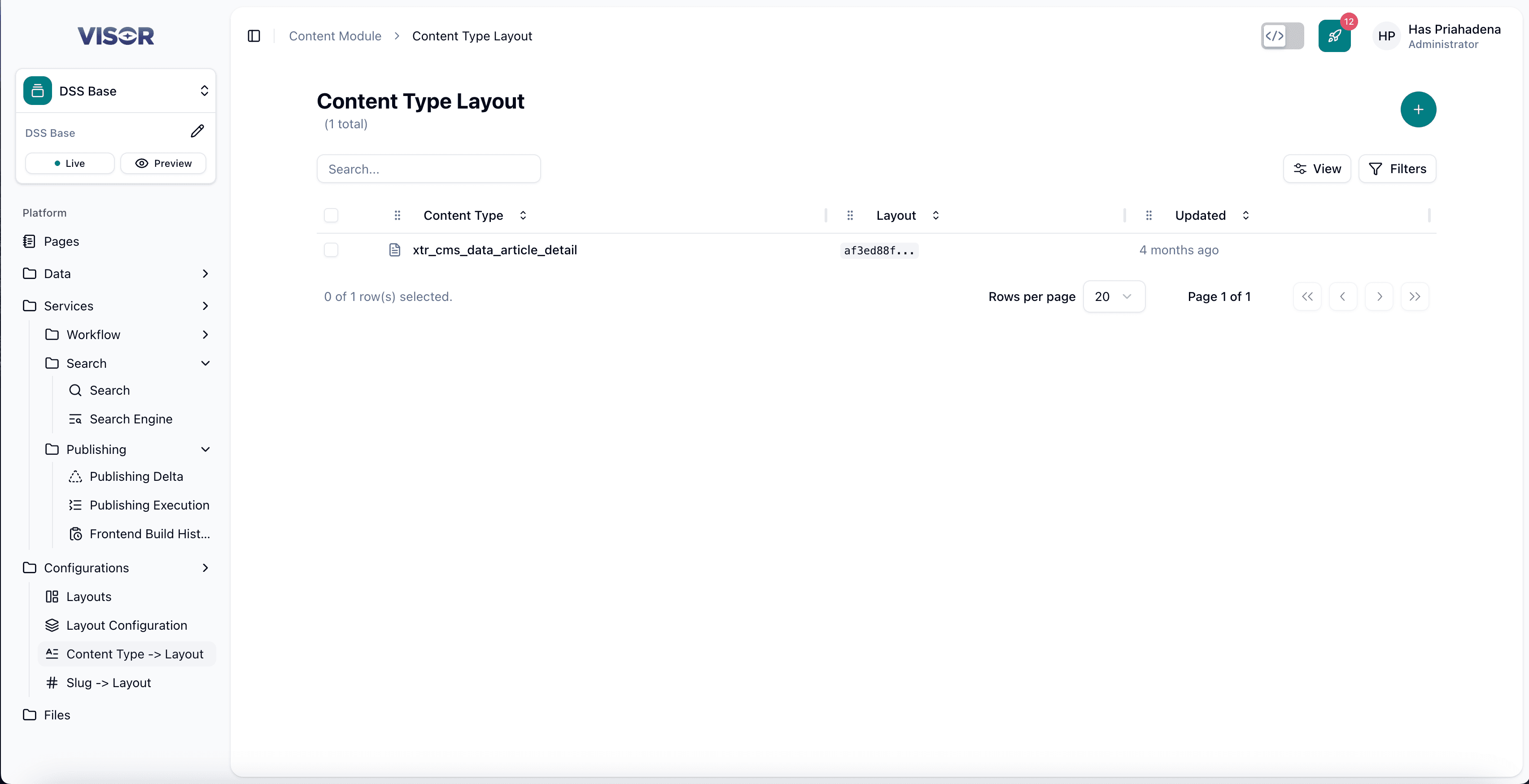Go to next page button
This screenshot has width=1529, height=784.
[1379, 297]
